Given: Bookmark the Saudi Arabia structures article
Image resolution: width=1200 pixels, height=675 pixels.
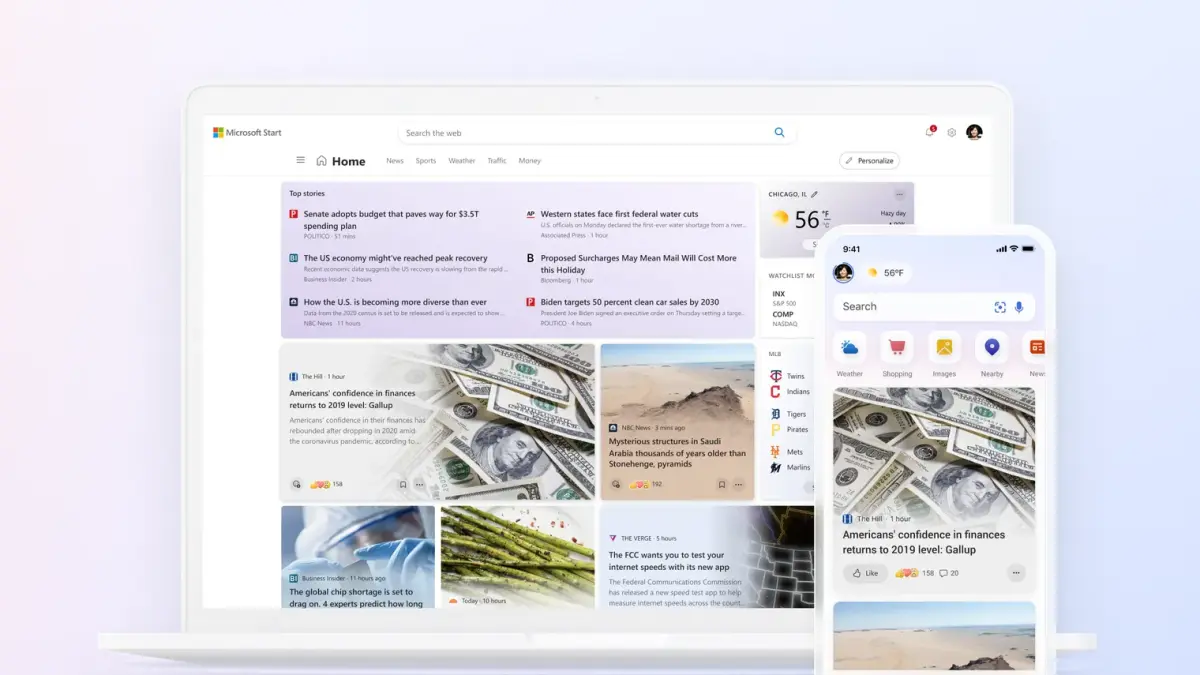Looking at the screenshot, I should point(721,484).
